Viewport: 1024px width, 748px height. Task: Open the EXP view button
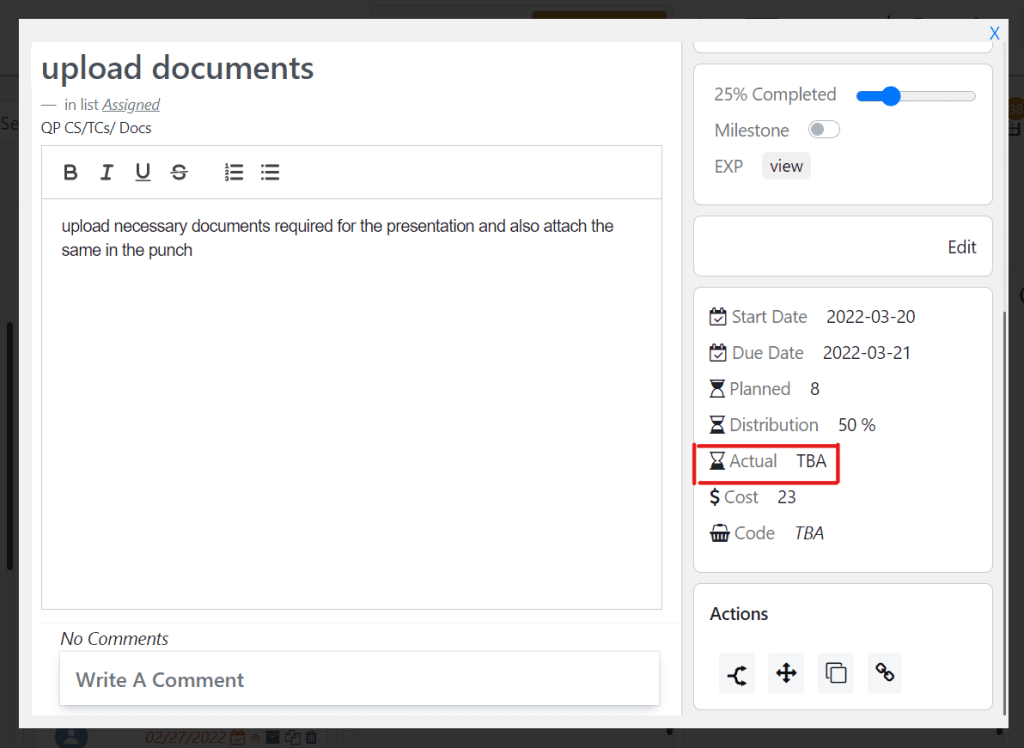click(786, 166)
